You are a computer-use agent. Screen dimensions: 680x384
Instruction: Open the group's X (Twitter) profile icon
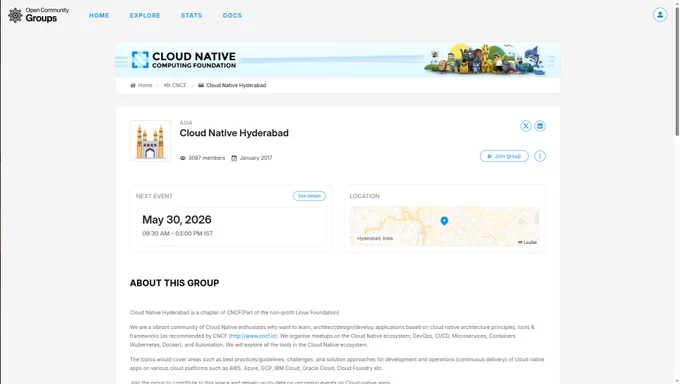(x=526, y=126)
